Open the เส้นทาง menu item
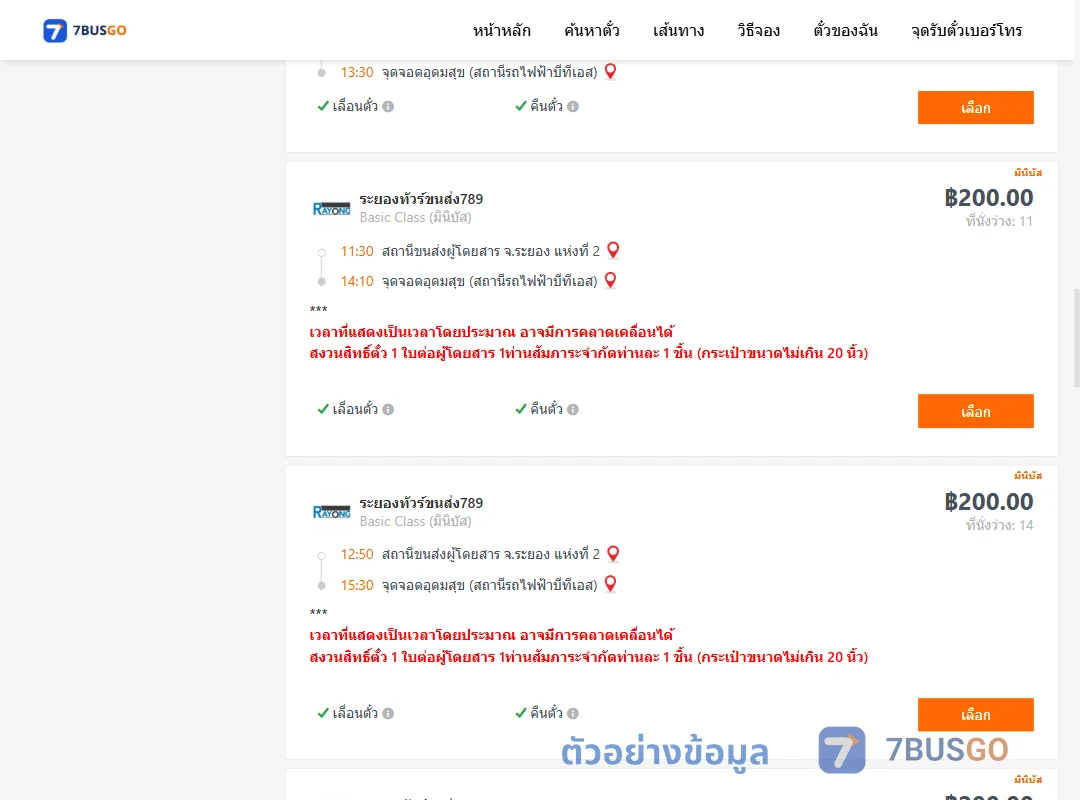This screenshot has height=800, width=1080. click(x=678, y=30)
